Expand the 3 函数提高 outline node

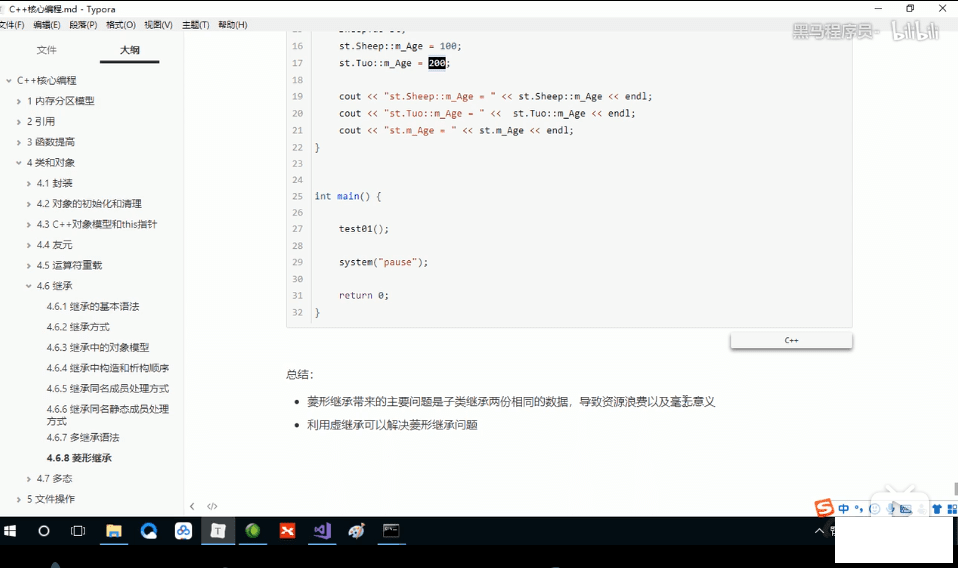(x=18, y=142)
